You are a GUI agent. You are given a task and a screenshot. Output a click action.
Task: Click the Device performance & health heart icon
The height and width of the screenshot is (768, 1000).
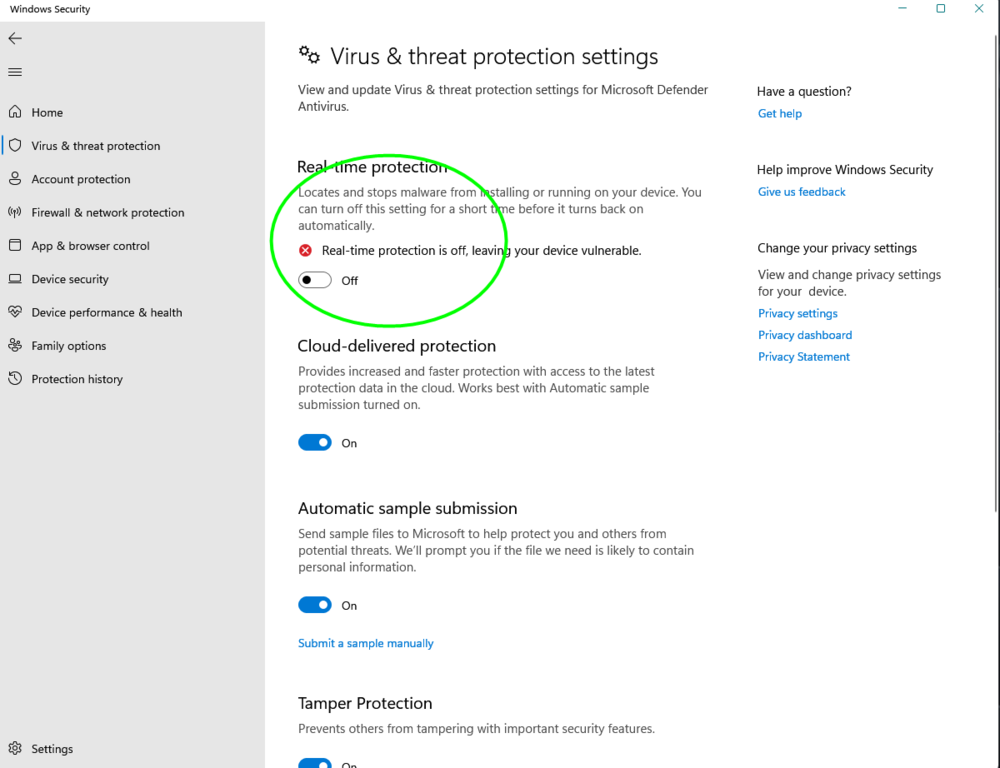(15, 312)
